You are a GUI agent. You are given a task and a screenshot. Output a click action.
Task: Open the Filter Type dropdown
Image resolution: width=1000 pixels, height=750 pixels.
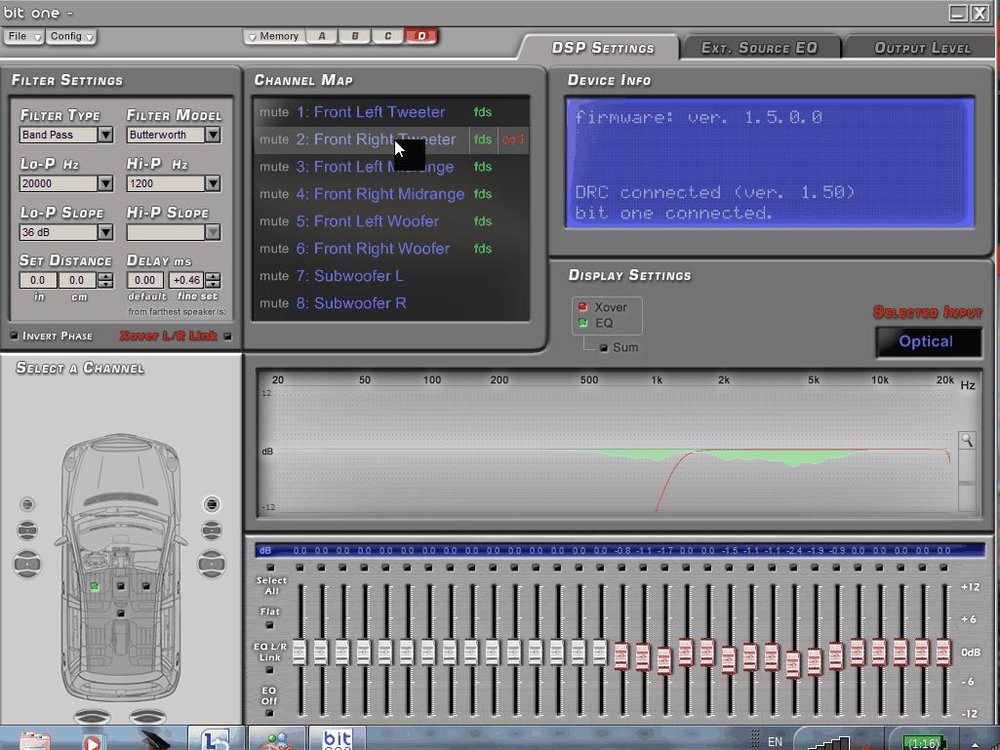pyautogui.click(x=105, y=135)
